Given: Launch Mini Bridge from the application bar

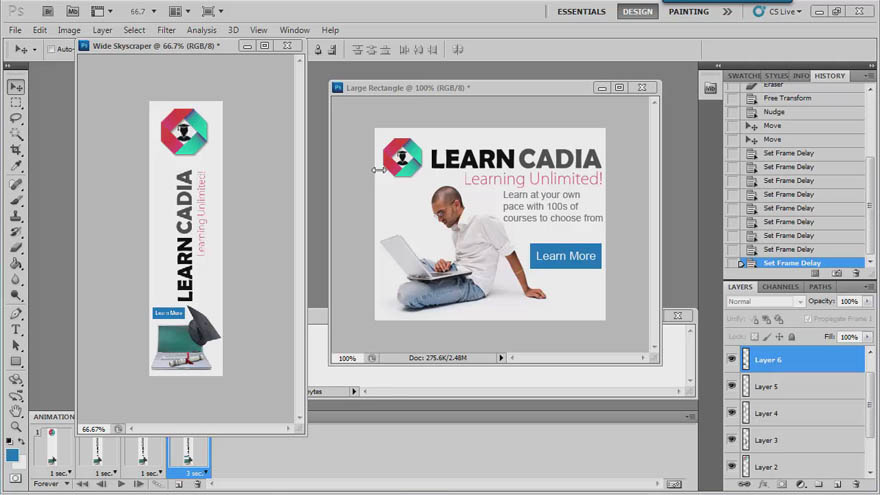Looking at the screenshot, I should click(72, 11).
